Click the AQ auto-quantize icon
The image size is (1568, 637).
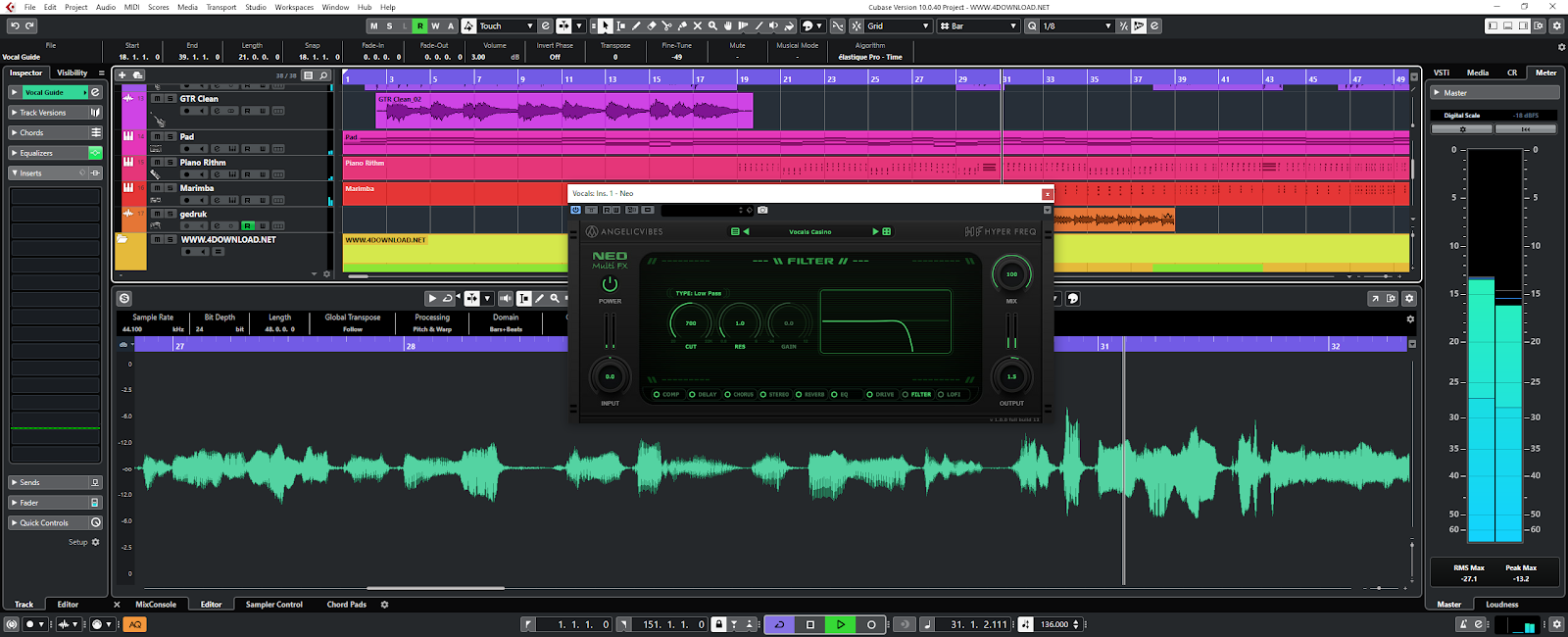point(135,624)
